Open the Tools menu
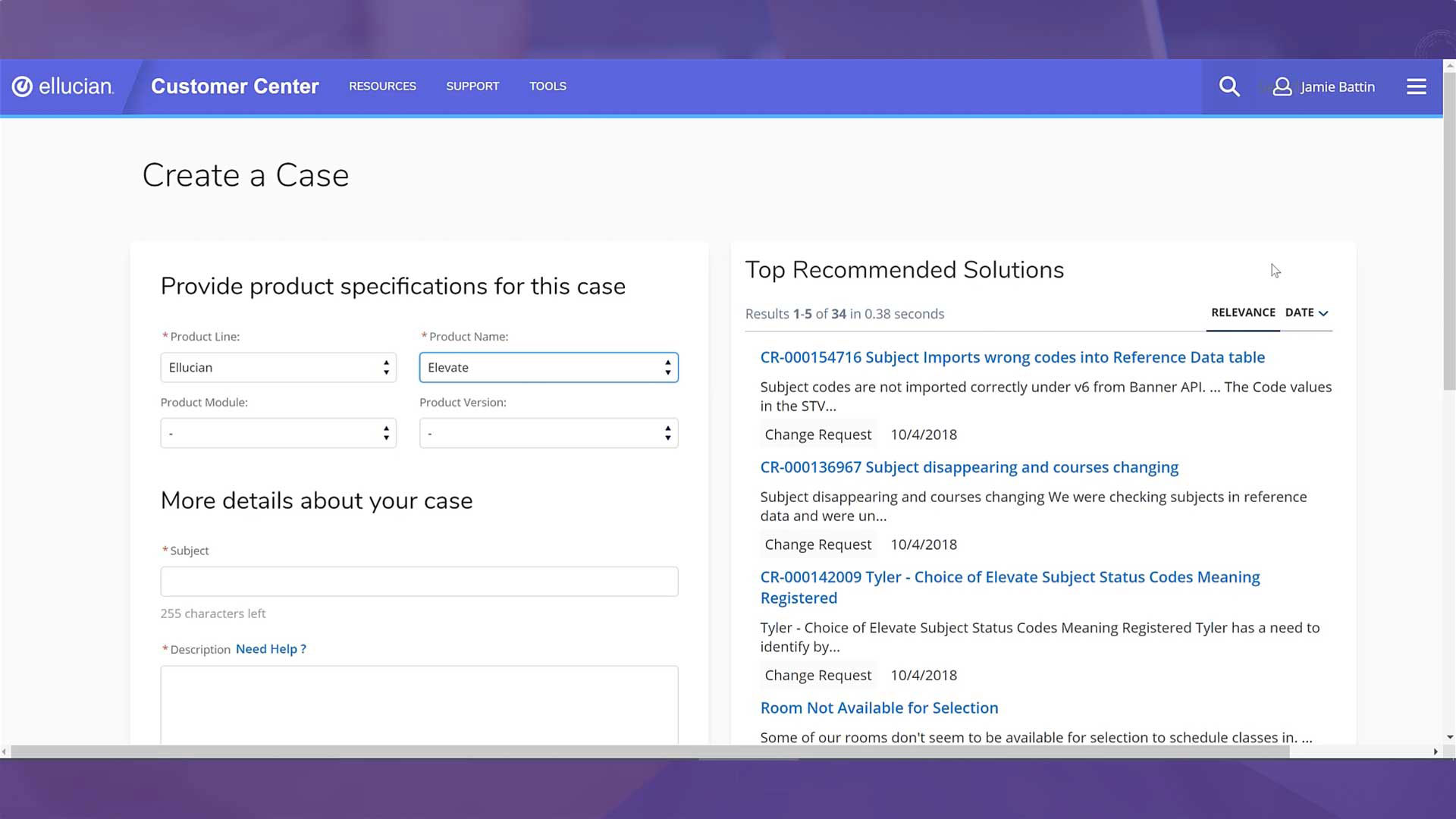The image size is (1456, 819). click(x=548, y=86)
